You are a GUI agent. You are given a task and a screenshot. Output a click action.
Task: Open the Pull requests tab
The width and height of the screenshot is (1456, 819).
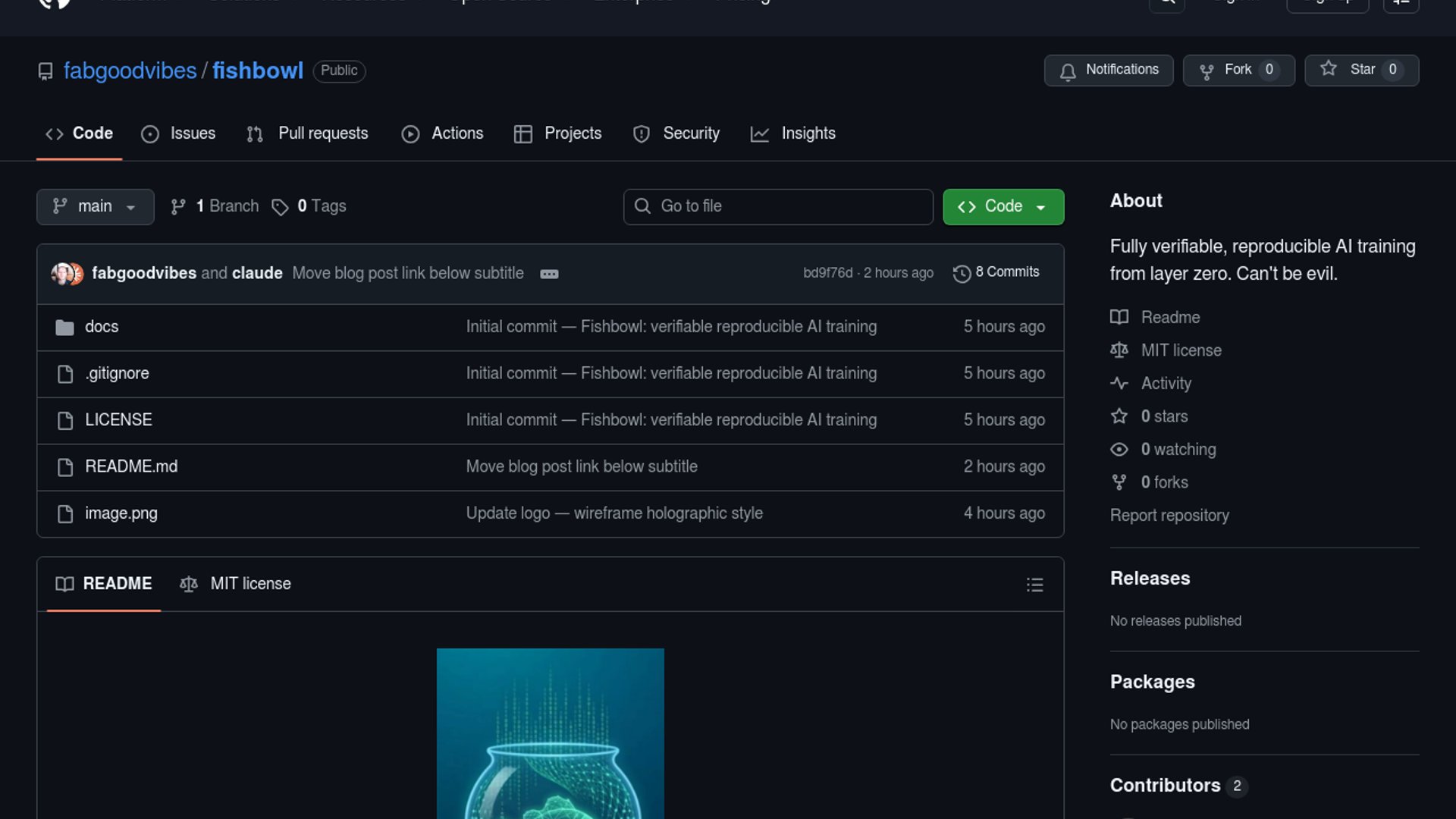click(307, 133)
